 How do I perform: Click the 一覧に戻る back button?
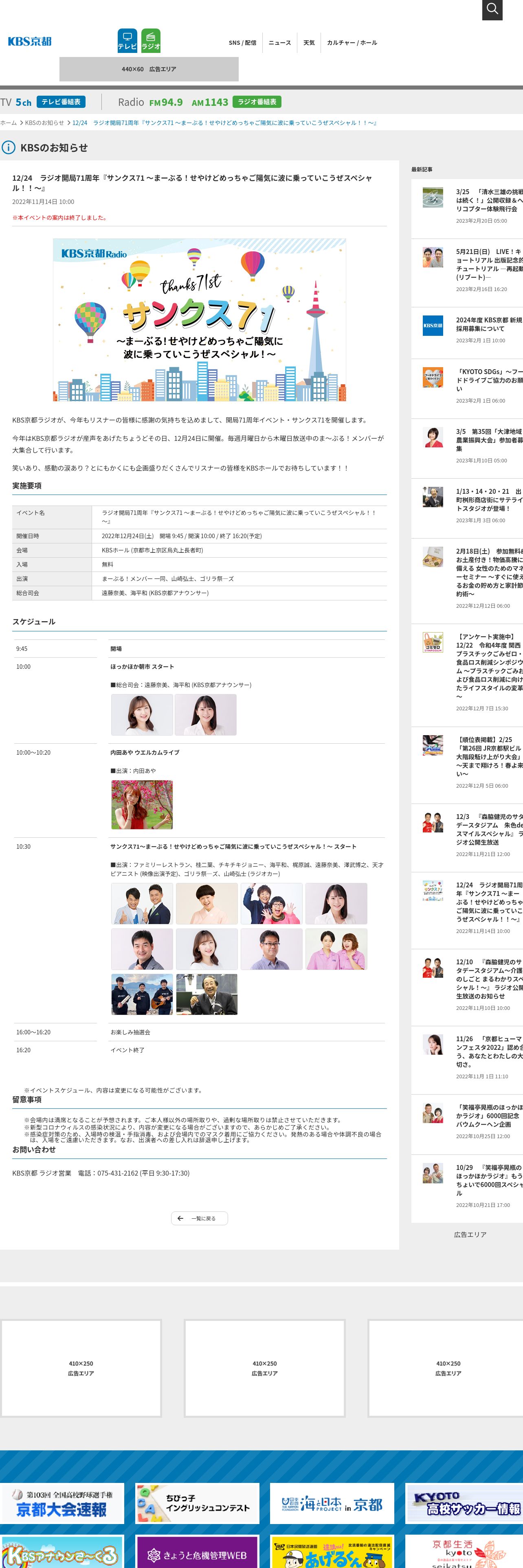199,1218
